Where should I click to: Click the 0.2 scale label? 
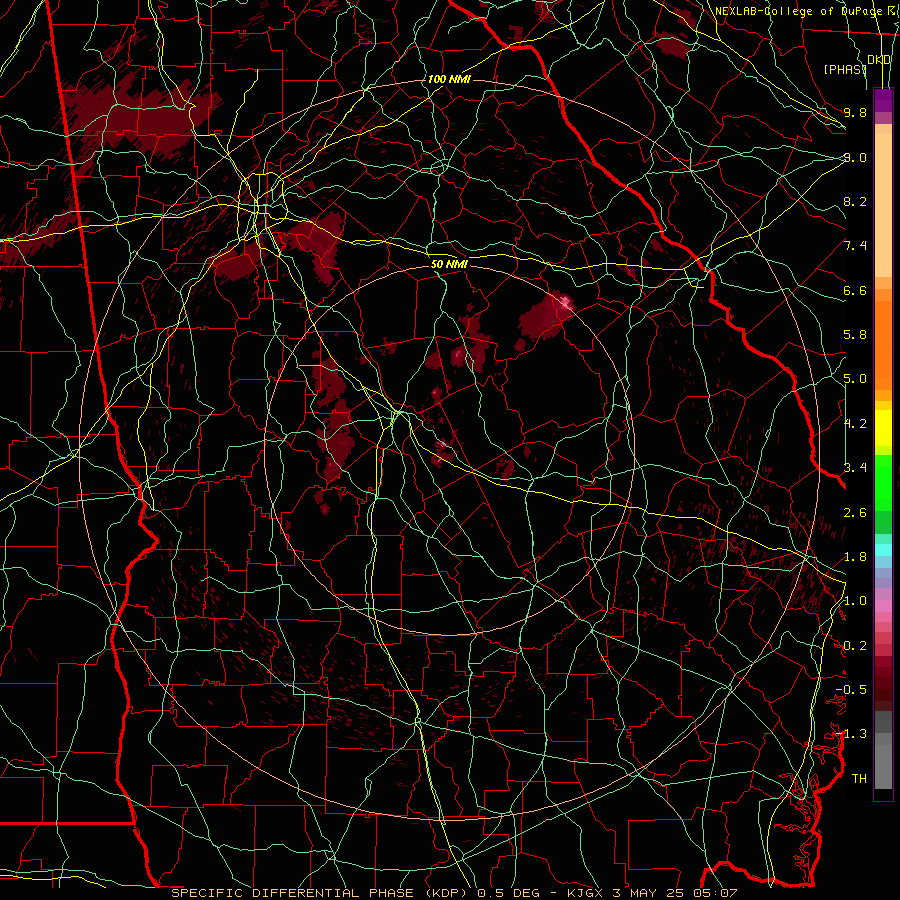(855, 646)
